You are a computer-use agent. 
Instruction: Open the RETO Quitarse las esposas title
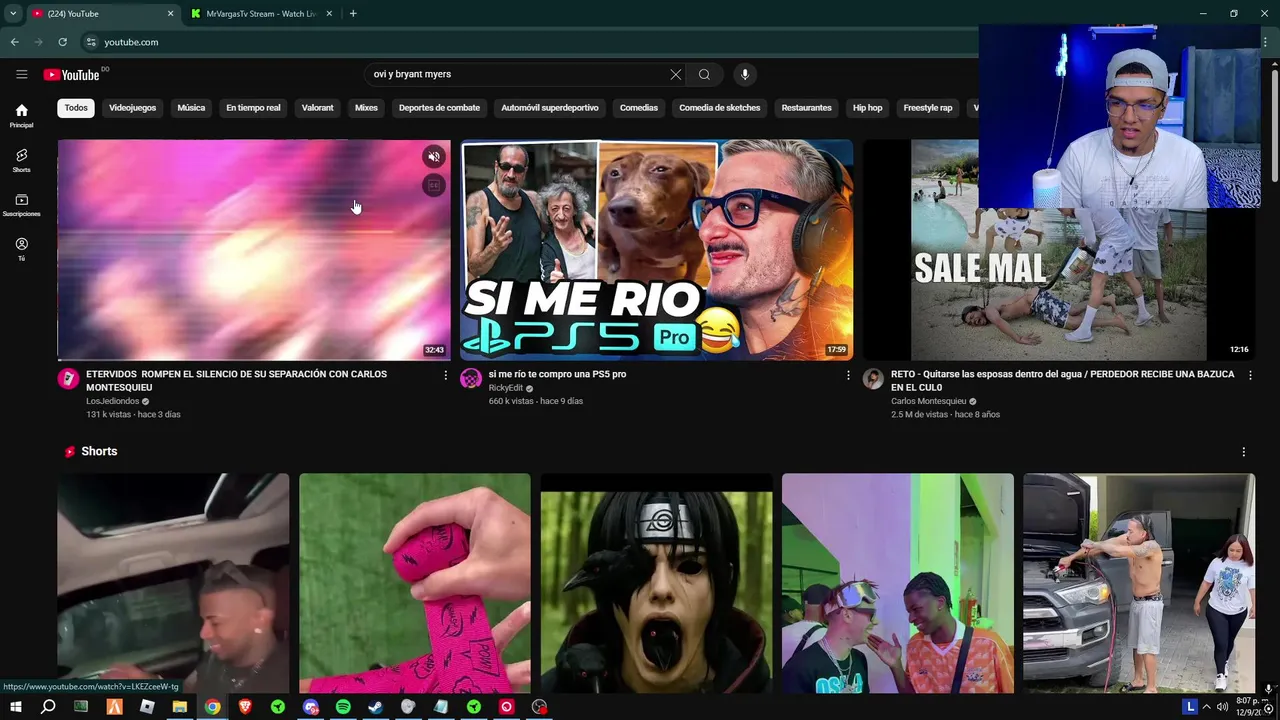[x=1062, y=381]
